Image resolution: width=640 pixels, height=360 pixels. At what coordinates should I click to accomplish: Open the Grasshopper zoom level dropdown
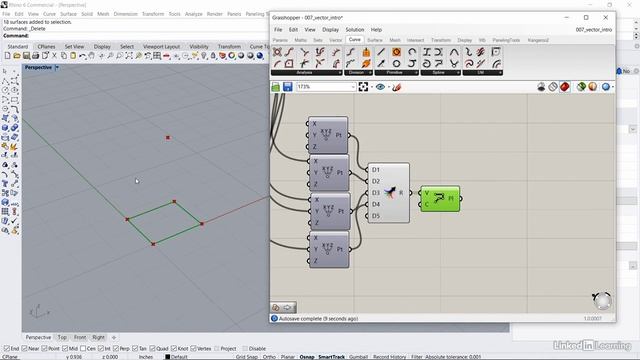pos(353,87)
